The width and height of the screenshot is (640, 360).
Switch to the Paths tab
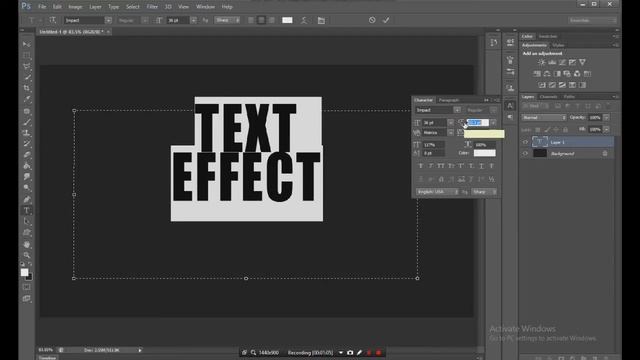point(569,97)
